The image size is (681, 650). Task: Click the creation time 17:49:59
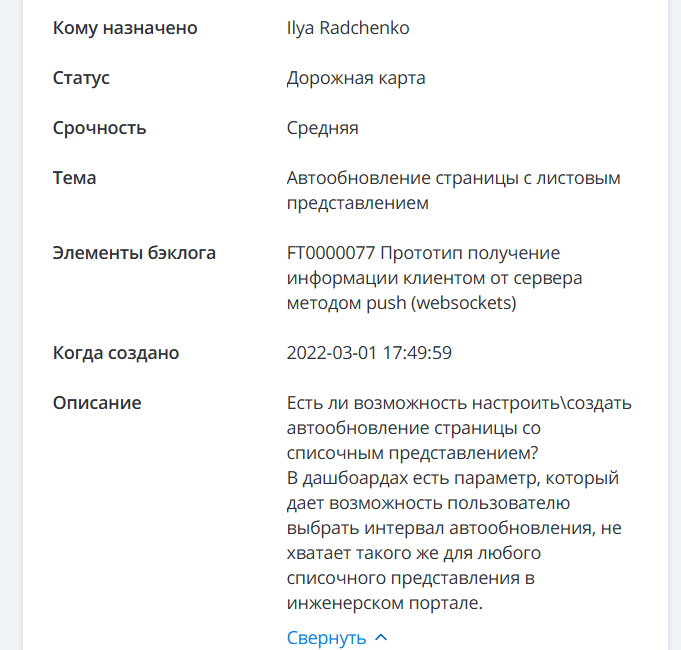(x=416, y=353)
